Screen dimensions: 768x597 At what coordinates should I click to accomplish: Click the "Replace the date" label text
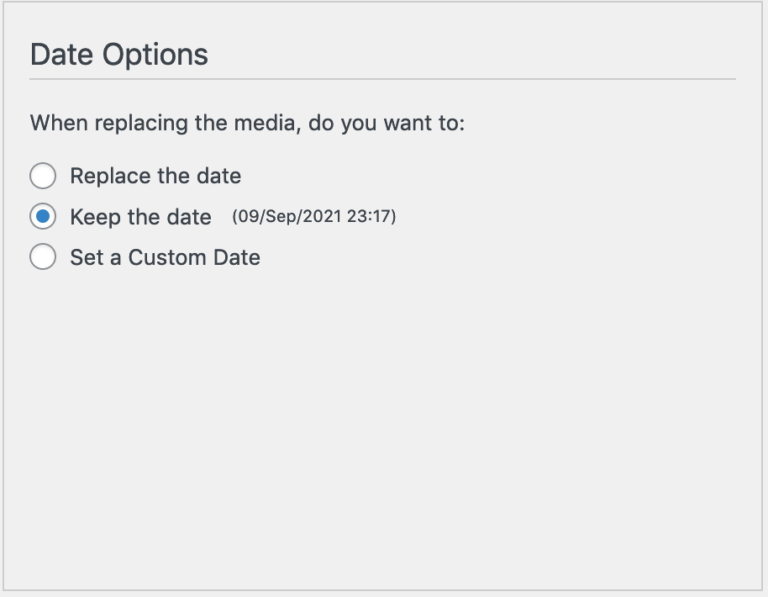[155, 177]
